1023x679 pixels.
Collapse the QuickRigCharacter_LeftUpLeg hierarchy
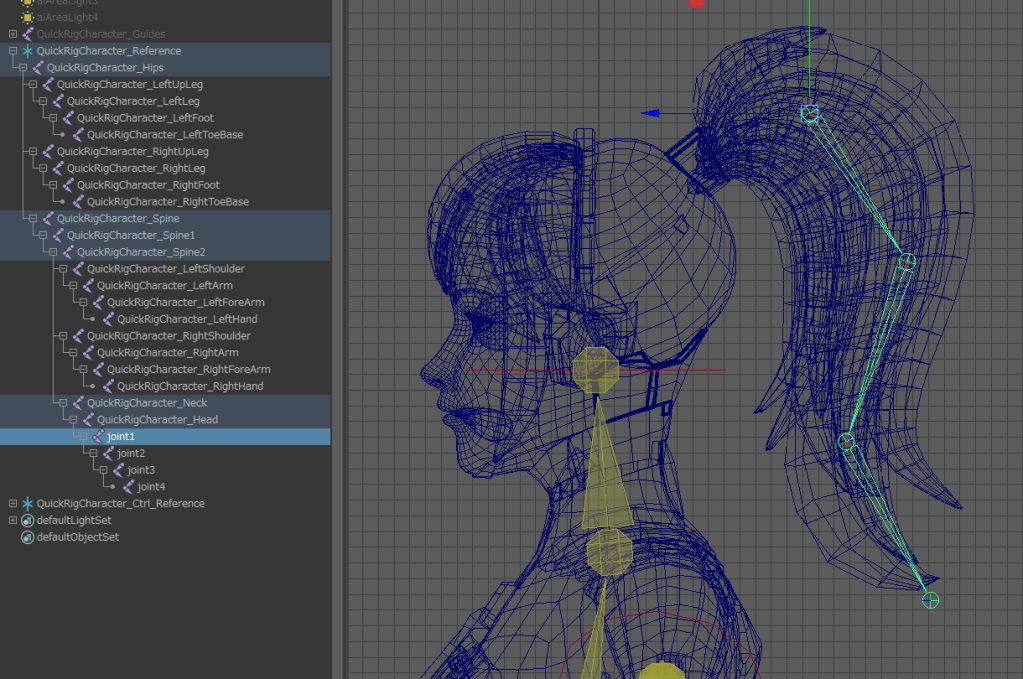pyautogui.click(x=33, y=85)
